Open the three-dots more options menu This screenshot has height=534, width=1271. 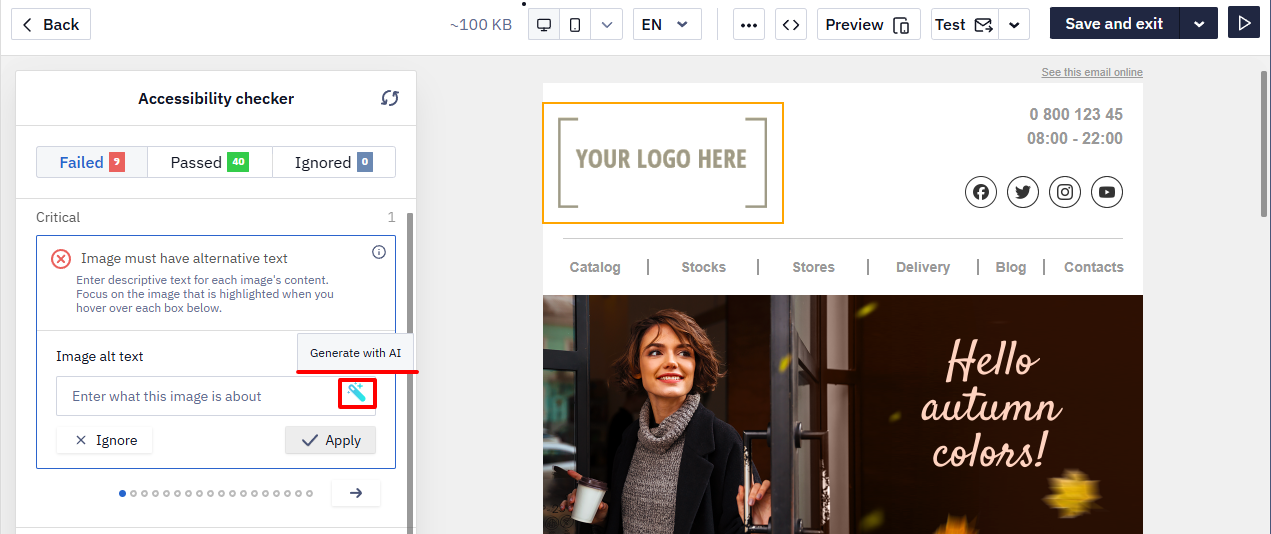click(x=749, y=24)
